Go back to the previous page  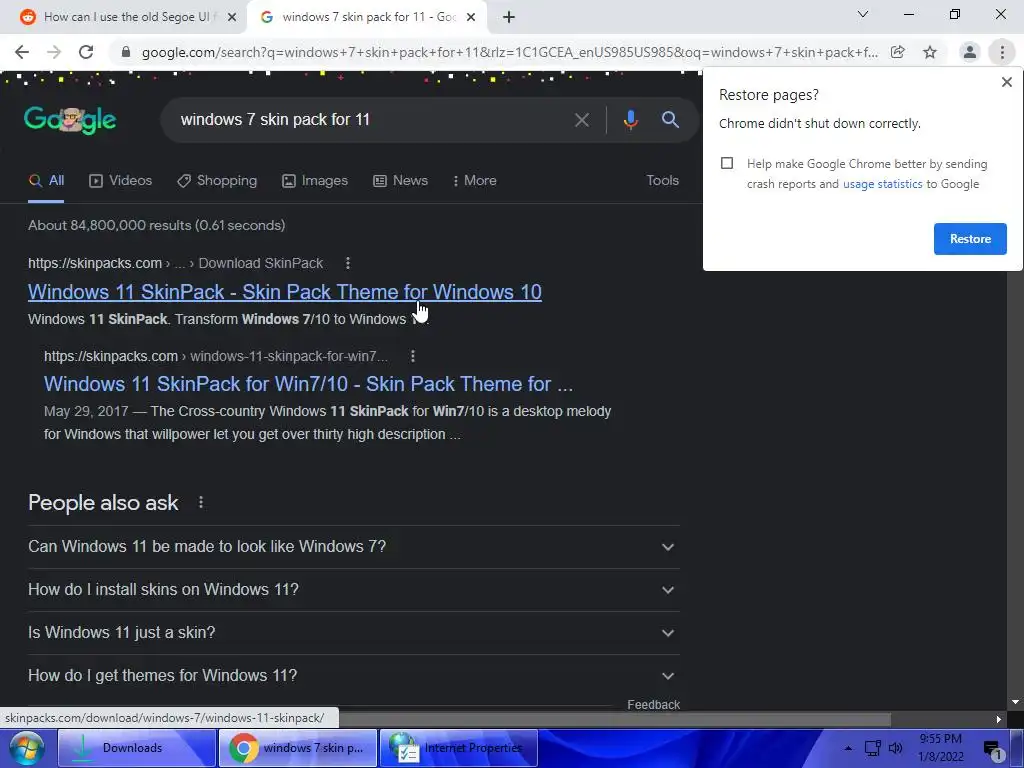[x=22, y=52]
